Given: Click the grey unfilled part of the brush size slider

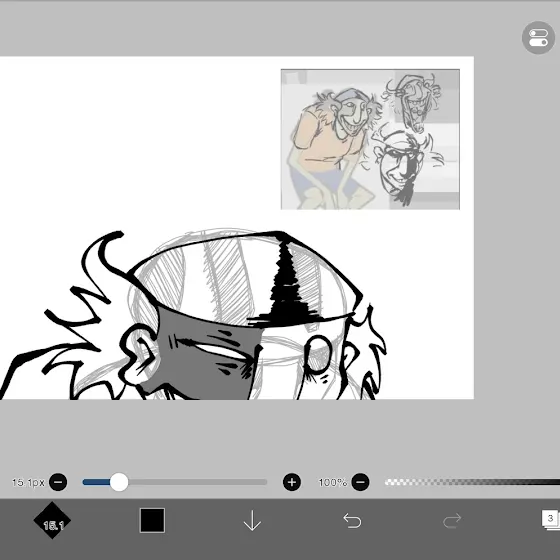Looking at the screenshot, I should click(x=198, y=482).
